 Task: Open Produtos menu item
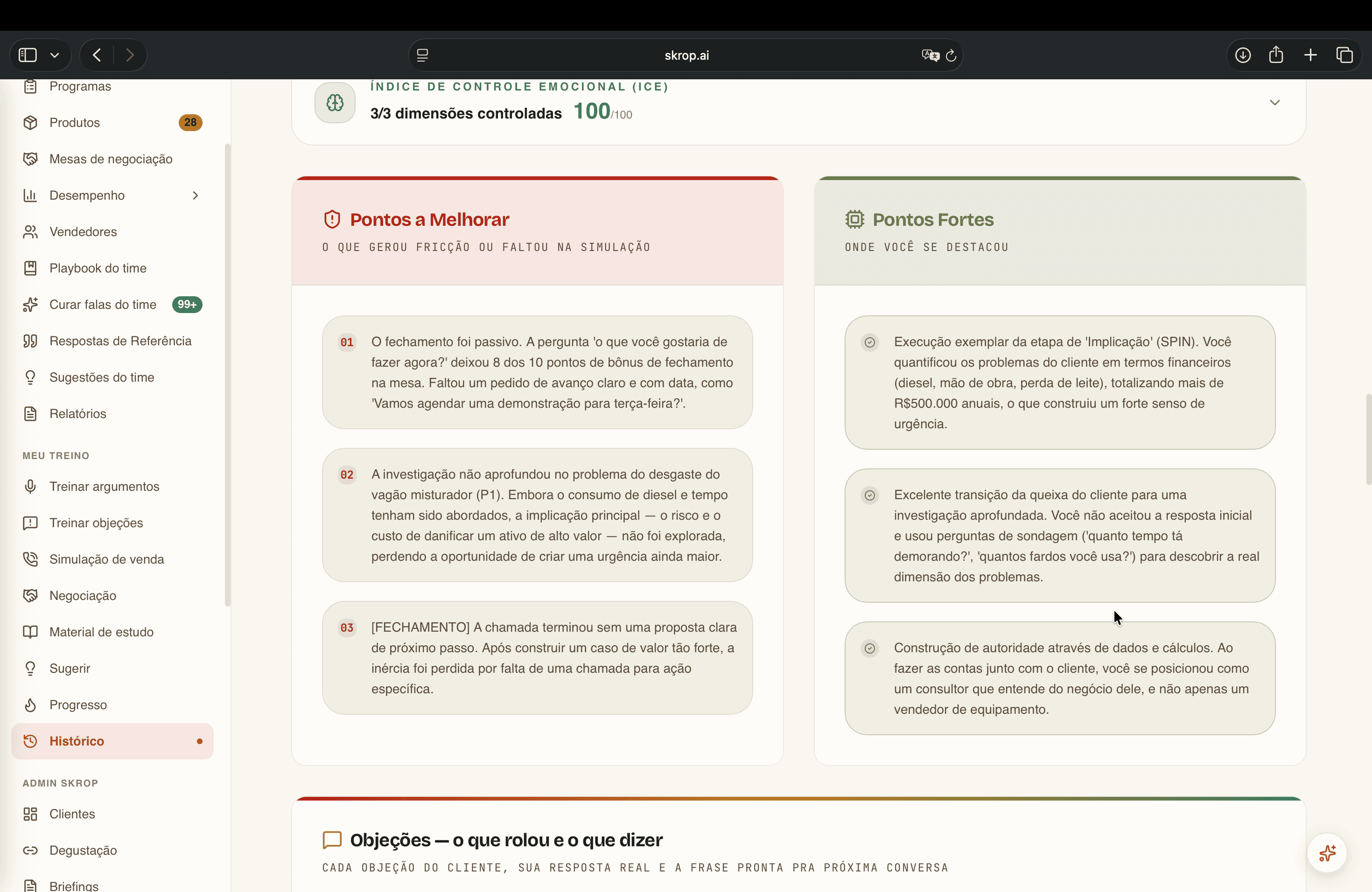(112, 122)
